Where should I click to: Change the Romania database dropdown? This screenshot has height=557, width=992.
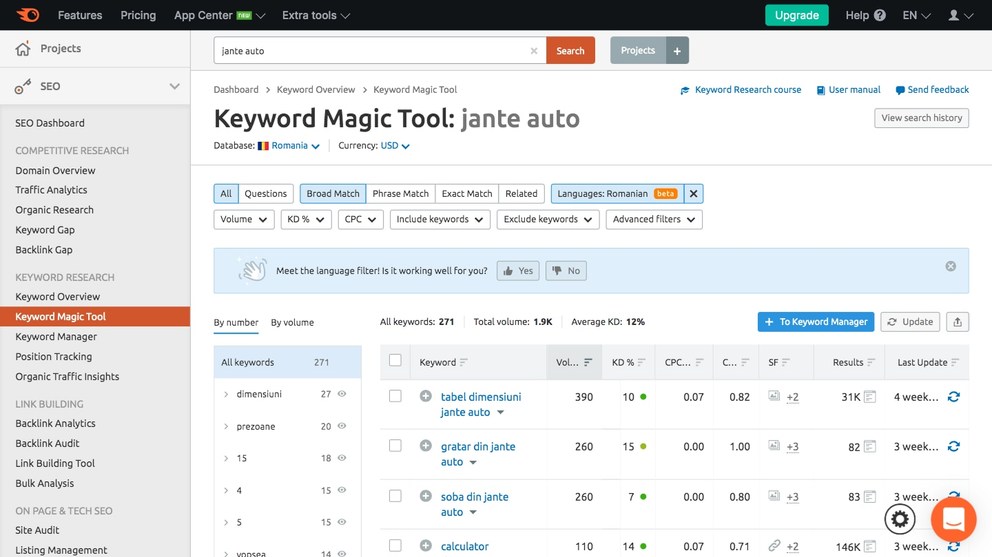[x=289, y=146]
